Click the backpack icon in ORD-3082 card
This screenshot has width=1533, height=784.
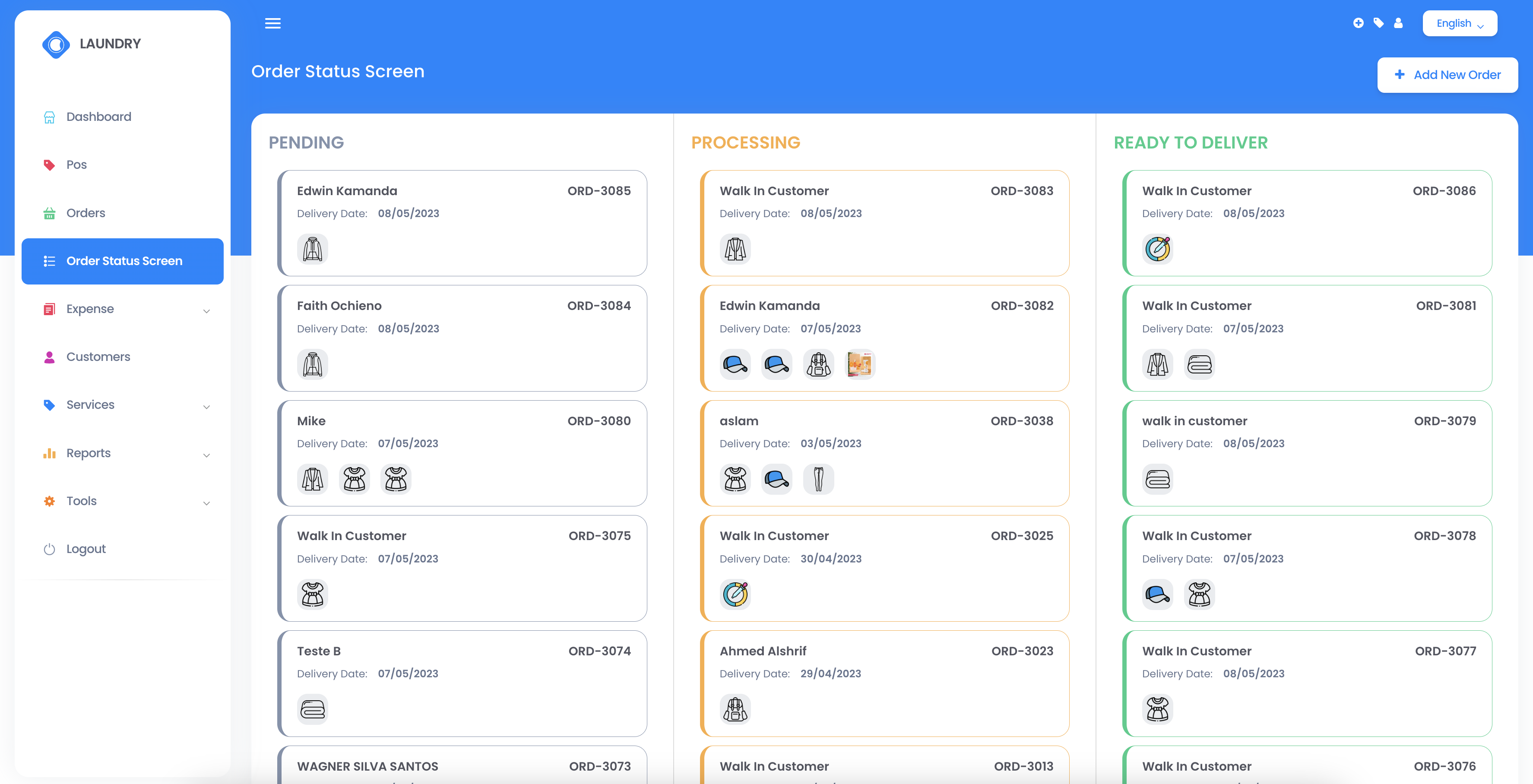pyautogui.click(x=818, y=364)
